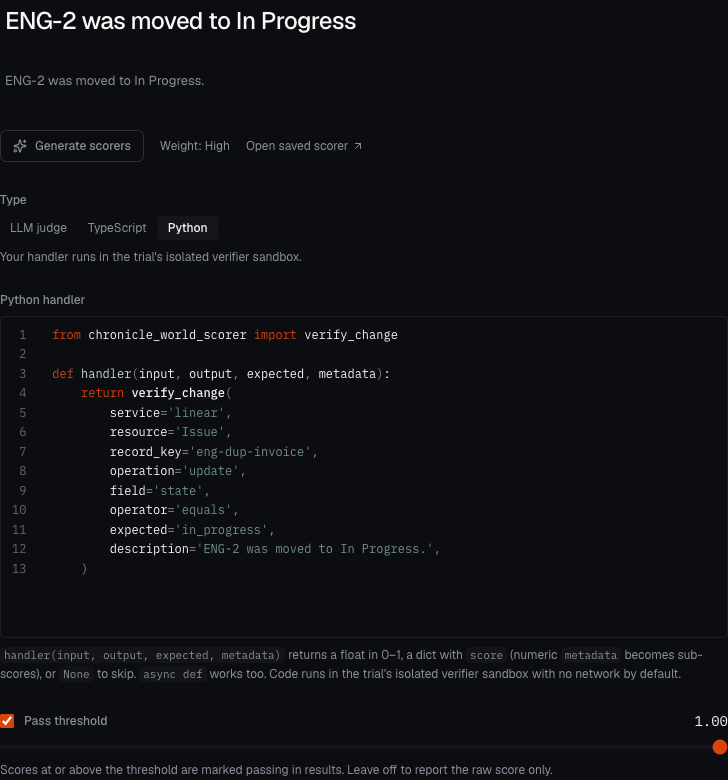Click the description= code line
This screenshot has height=780, width=728.
[275, 549]
